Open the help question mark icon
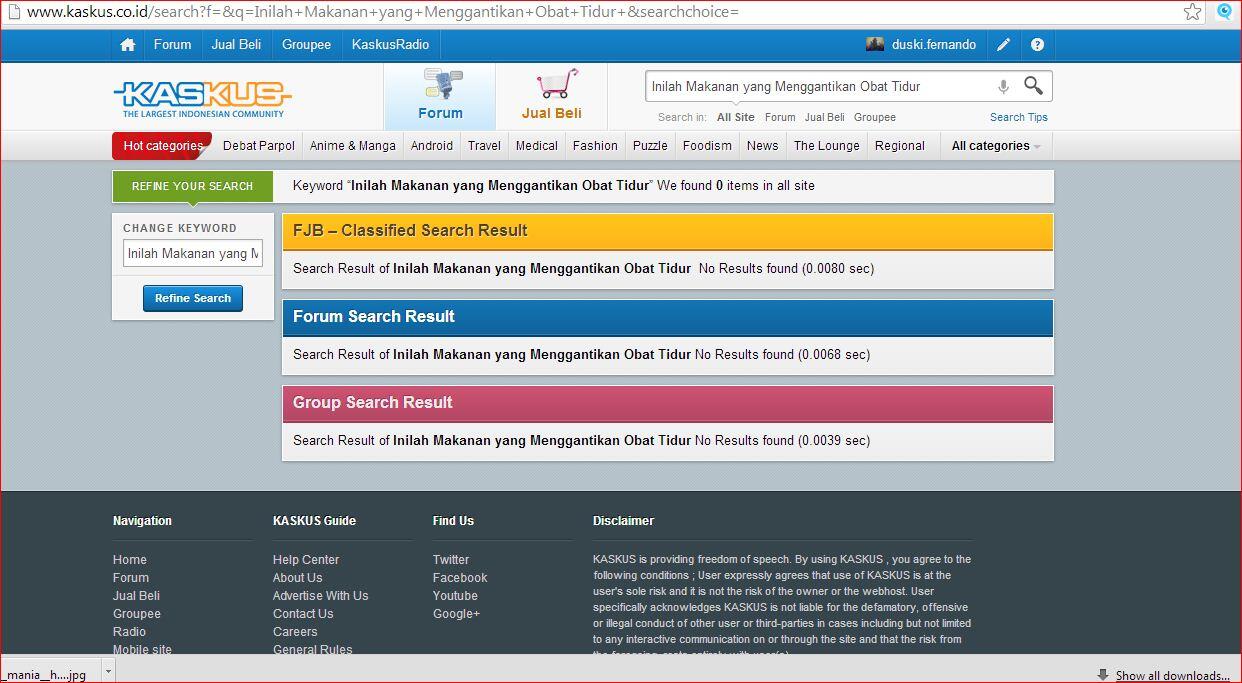Viewport: 1242px width, 683px height. [1037, 45]
